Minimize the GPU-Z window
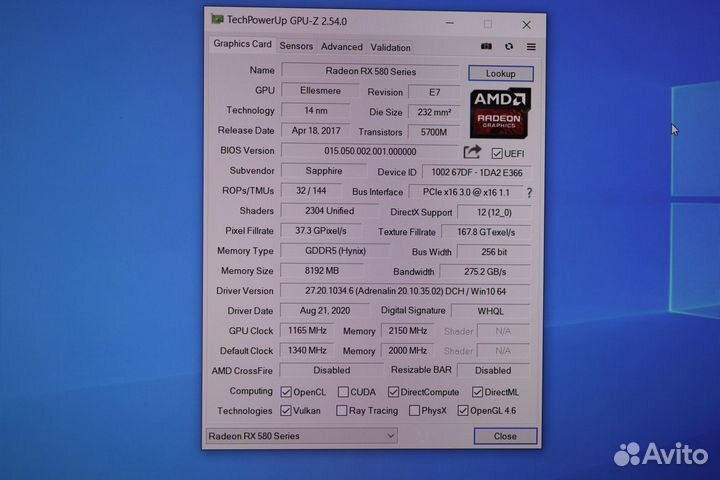This screenshot has height=480, width=720. [450, 23]
